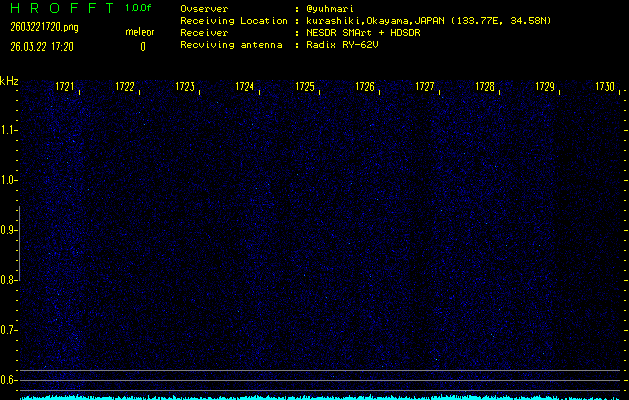
Task: Click the 1730 time marker
Action: tap(604, 87)
